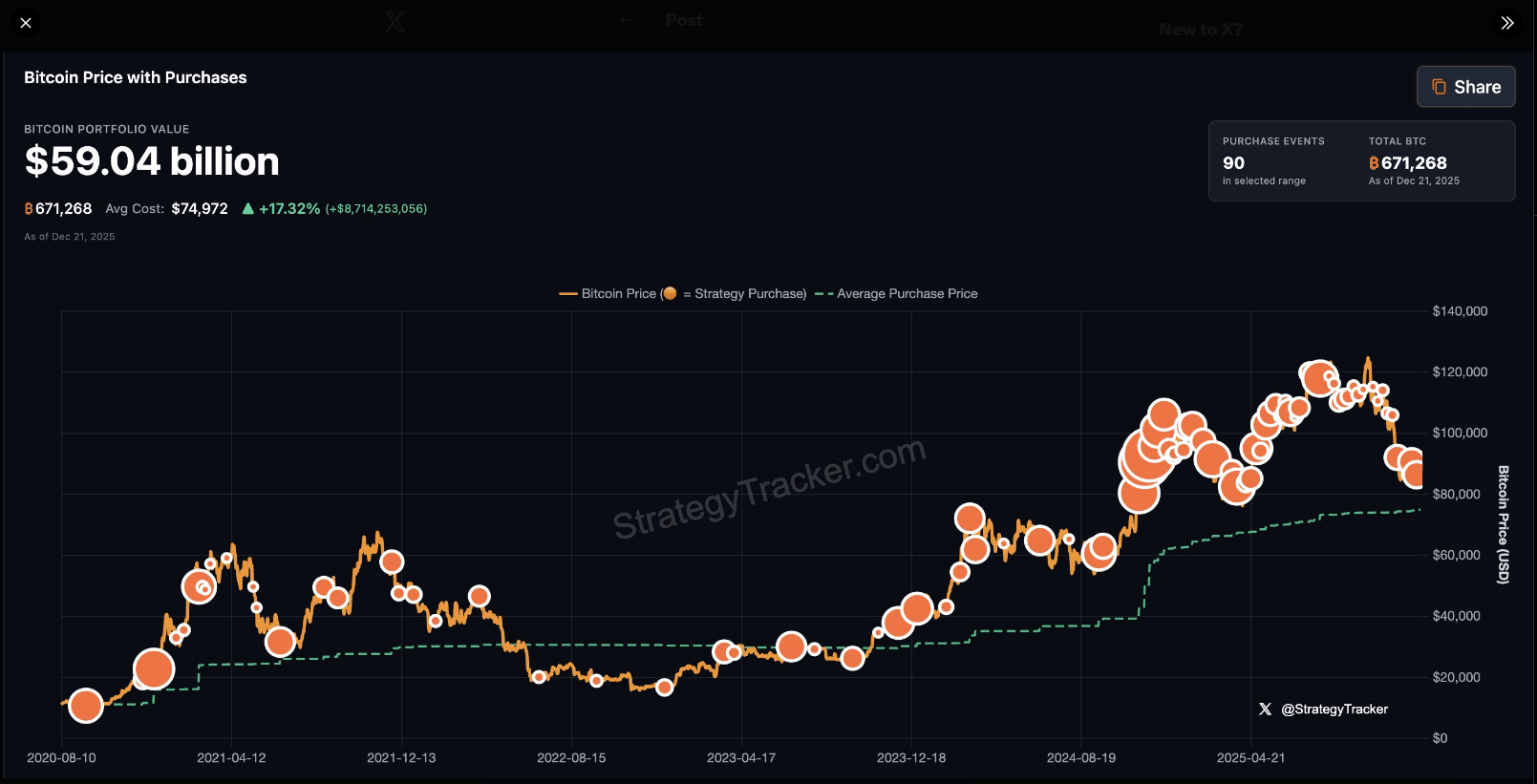Image resolution: width=1537 pixels, height=784 pixels.
Task: Select the first purchase bubble near 2020-08-10
Action: (x=86, y=706)
